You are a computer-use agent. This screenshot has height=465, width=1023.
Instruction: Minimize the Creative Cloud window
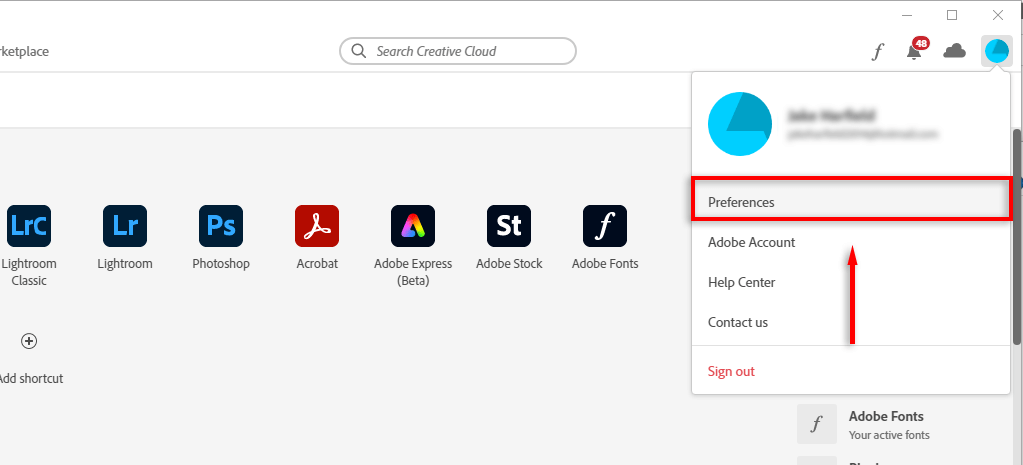tap(907, 15)
